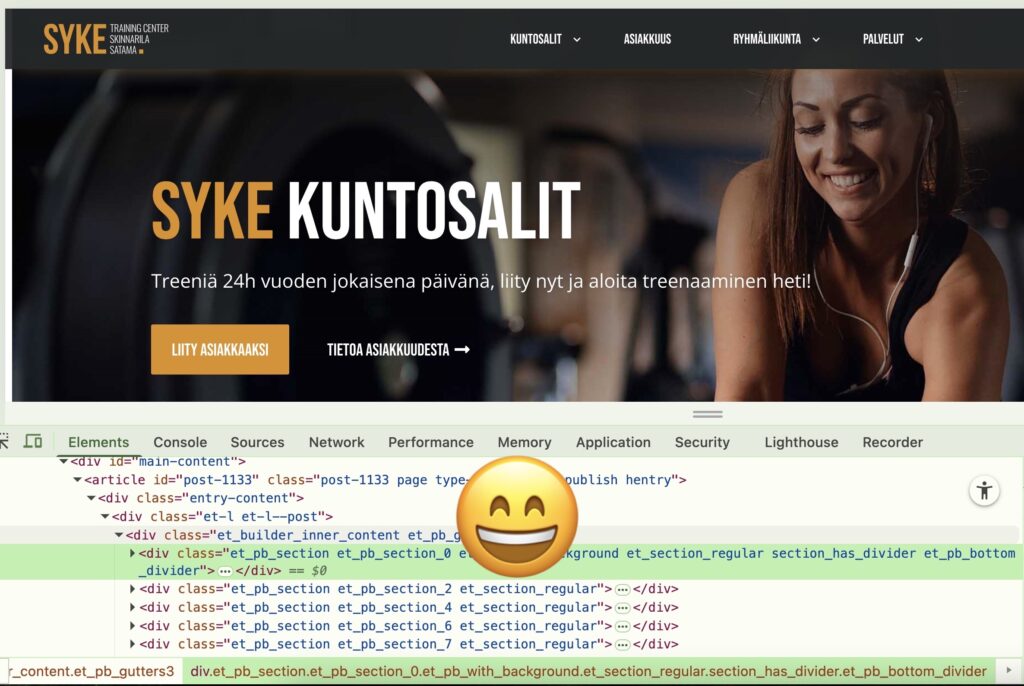1024x686 pixels.
Task: Collapse the article post-1133 node
Action: pos(77,480)
